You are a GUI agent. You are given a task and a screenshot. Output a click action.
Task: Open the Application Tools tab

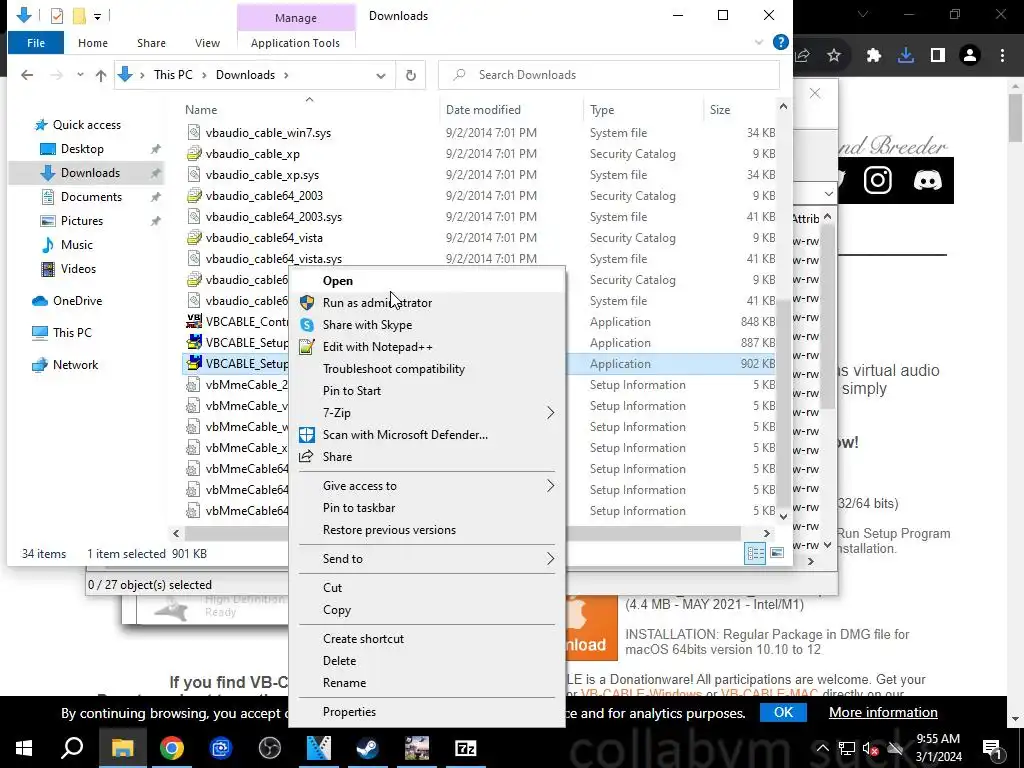pyautogui.click(x=295, y=43)
